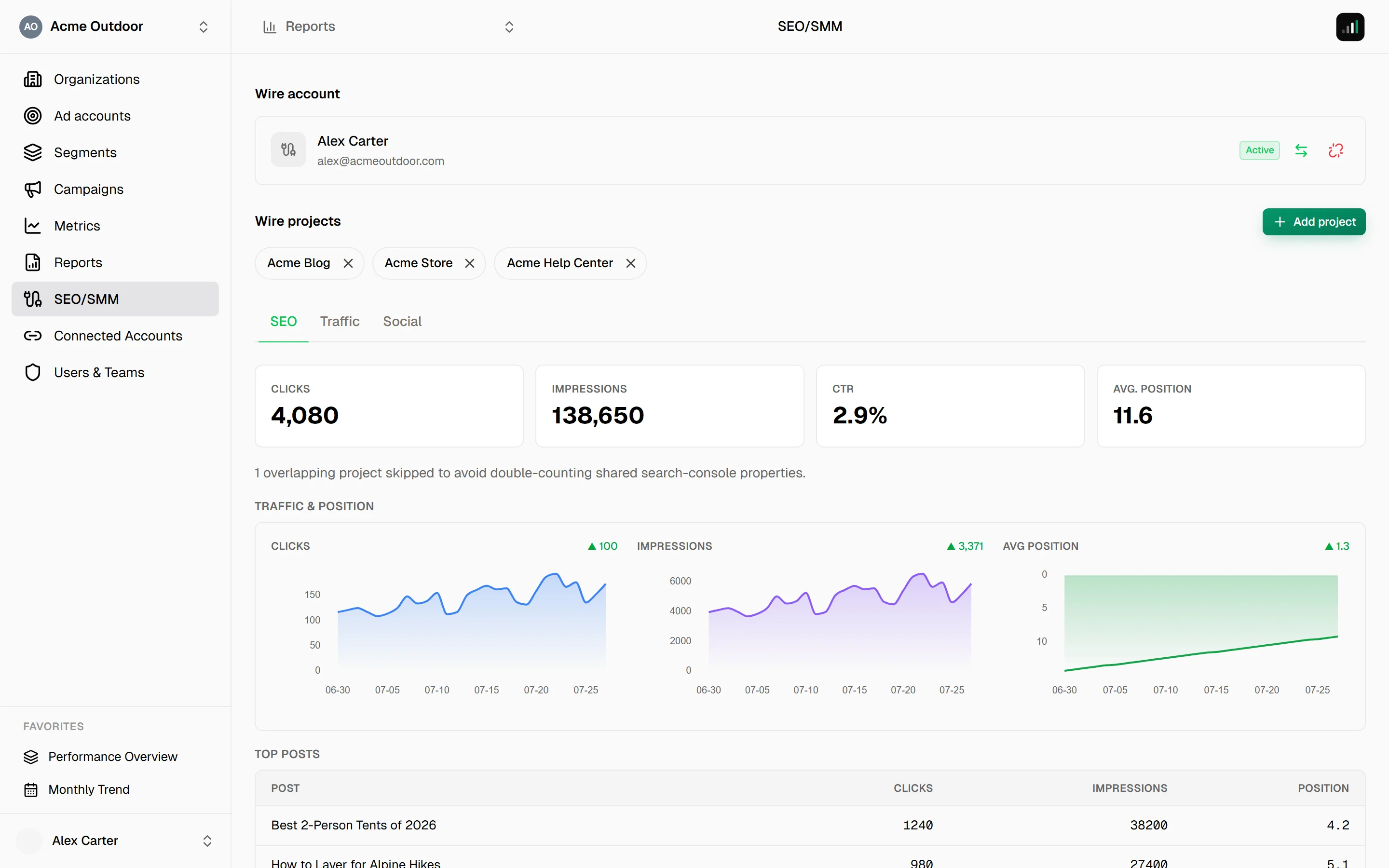Screen dimensions: 1389x868
Task: Click the Avg. Position 11.6 card
Action: [1231, 406]
